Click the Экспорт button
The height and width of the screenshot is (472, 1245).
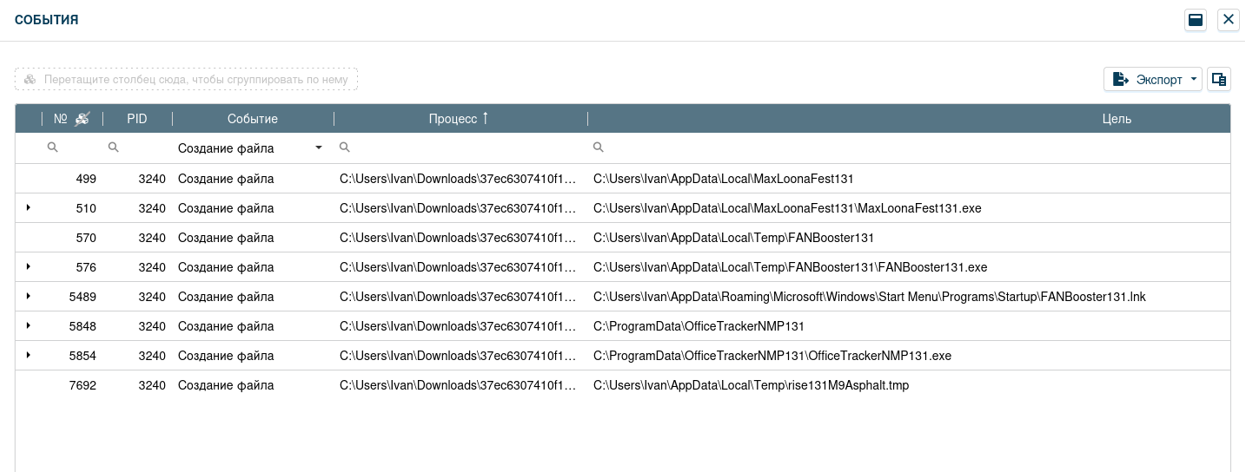[x=1148, y=80]
